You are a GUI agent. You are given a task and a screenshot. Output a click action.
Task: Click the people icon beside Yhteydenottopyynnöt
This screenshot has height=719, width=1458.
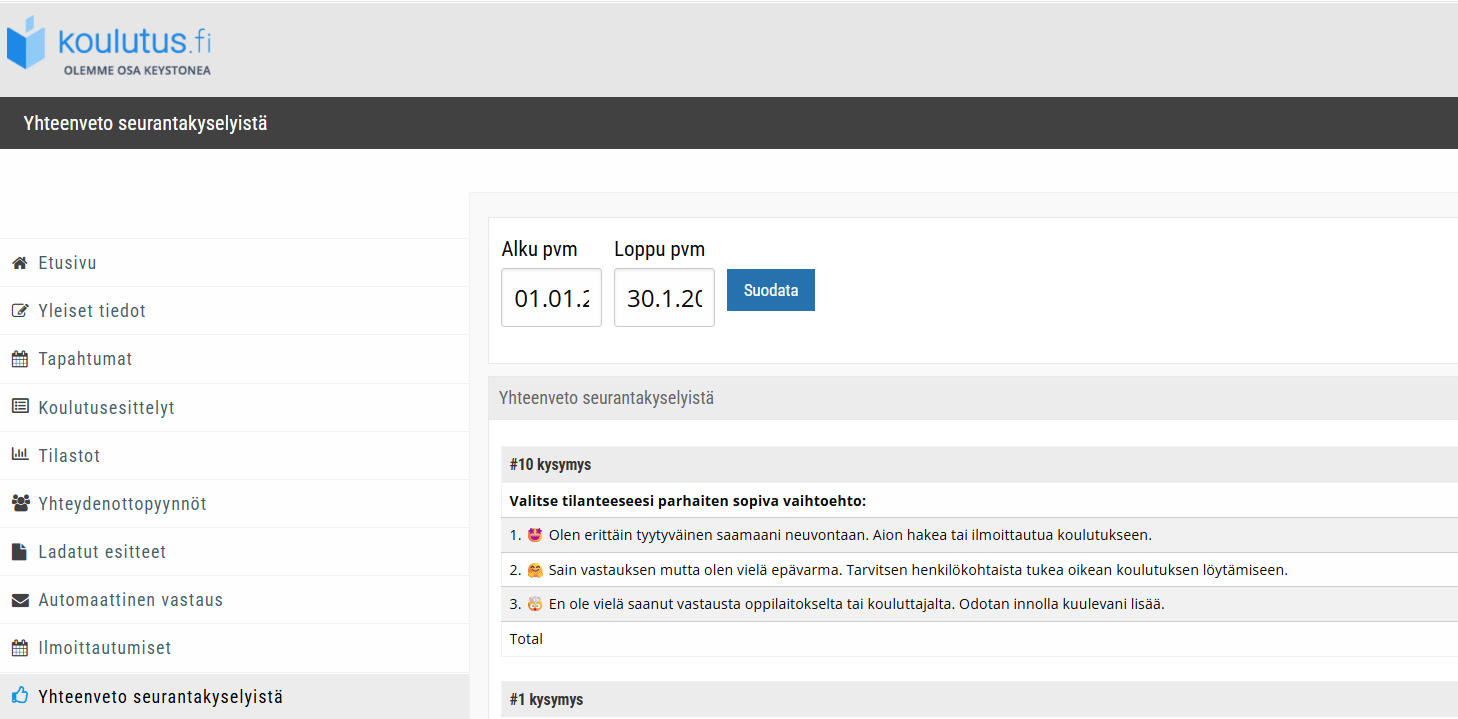19,503
